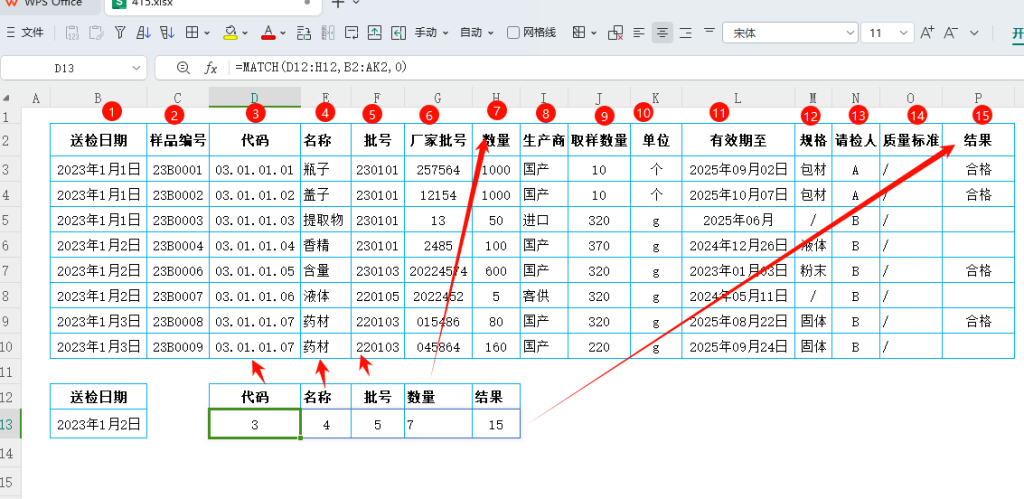The image size is (1024, 499).
Task: Click cell 15 under 结果 in row 13
Action: tap(496, 425)
